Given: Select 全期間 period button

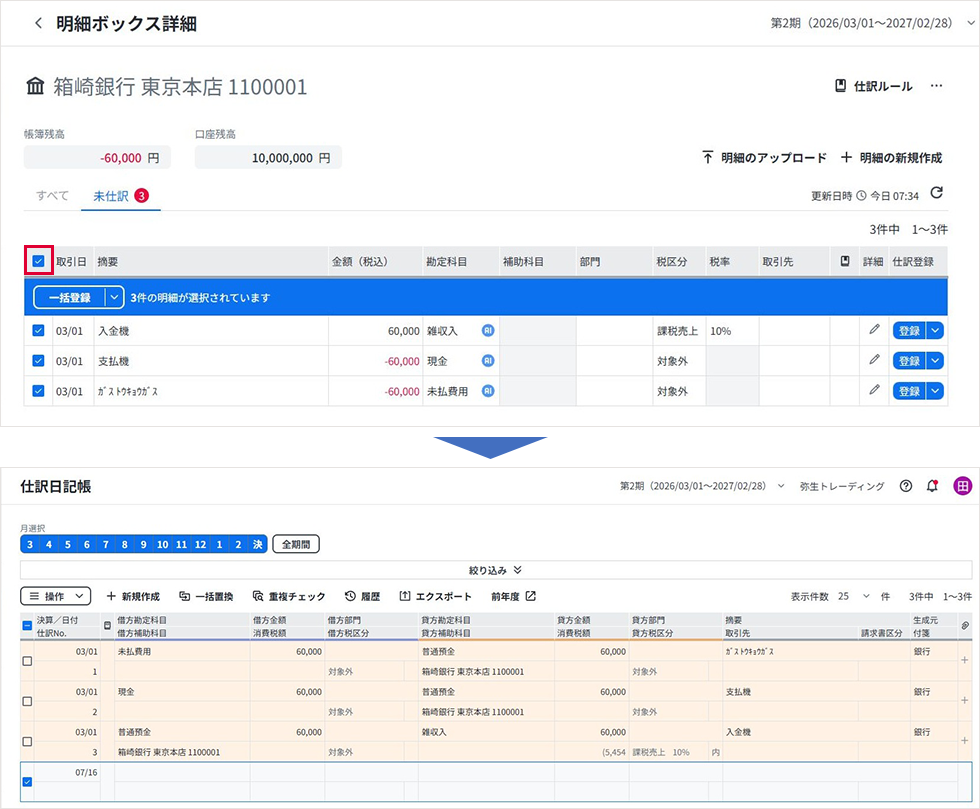Looking at the screenshot, I should pyautogui.click(x=296, y=544).
